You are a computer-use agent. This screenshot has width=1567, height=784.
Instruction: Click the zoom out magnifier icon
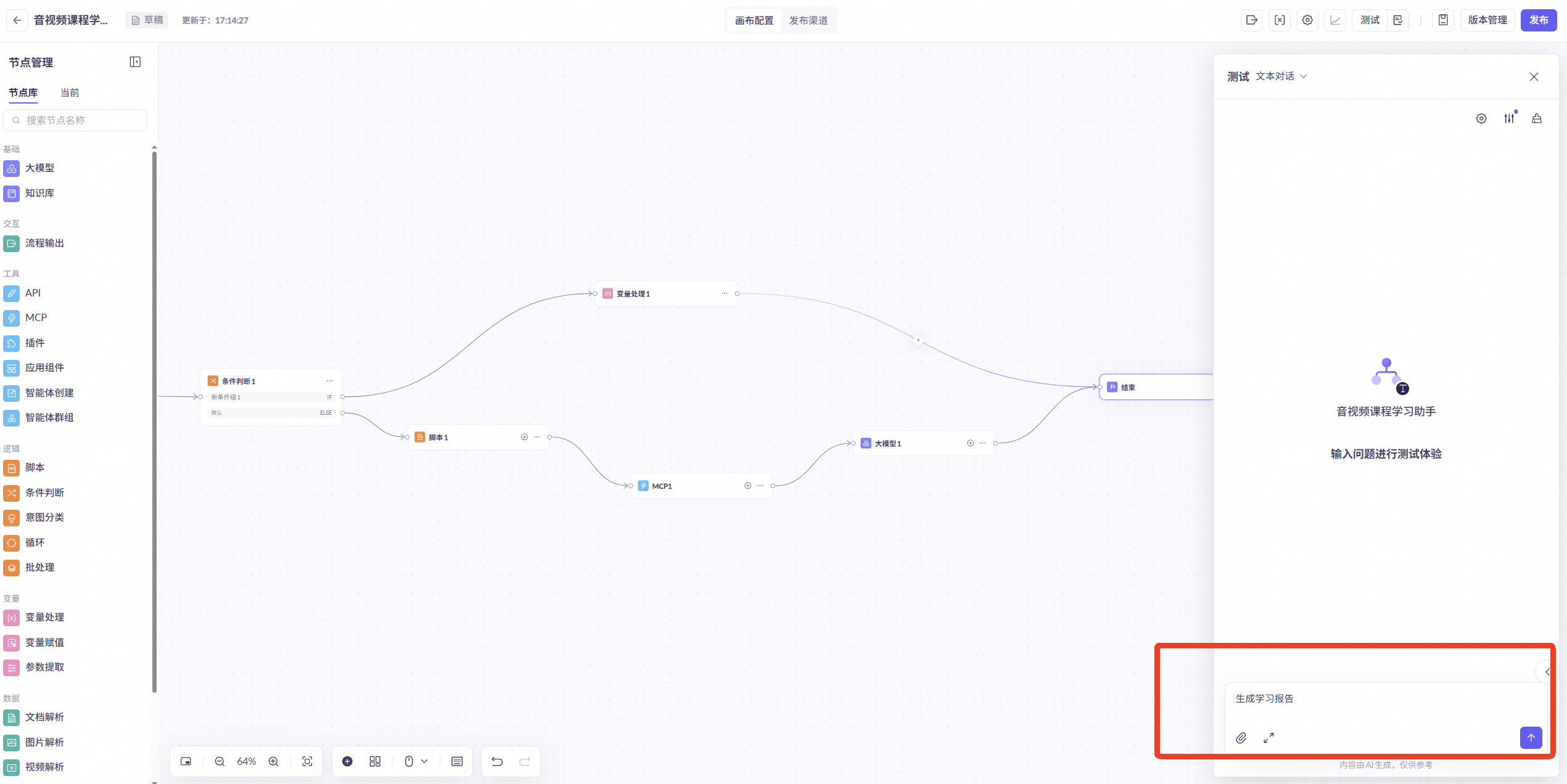tap(220, 761)
